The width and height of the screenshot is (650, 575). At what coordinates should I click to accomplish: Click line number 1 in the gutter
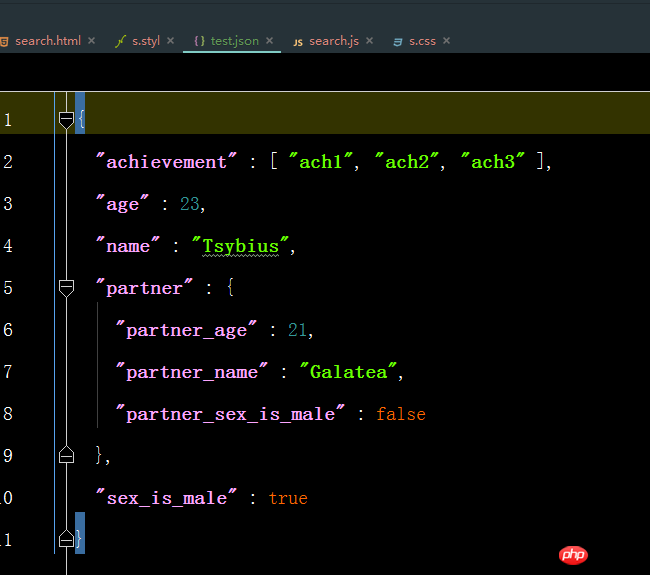[7, 120]
